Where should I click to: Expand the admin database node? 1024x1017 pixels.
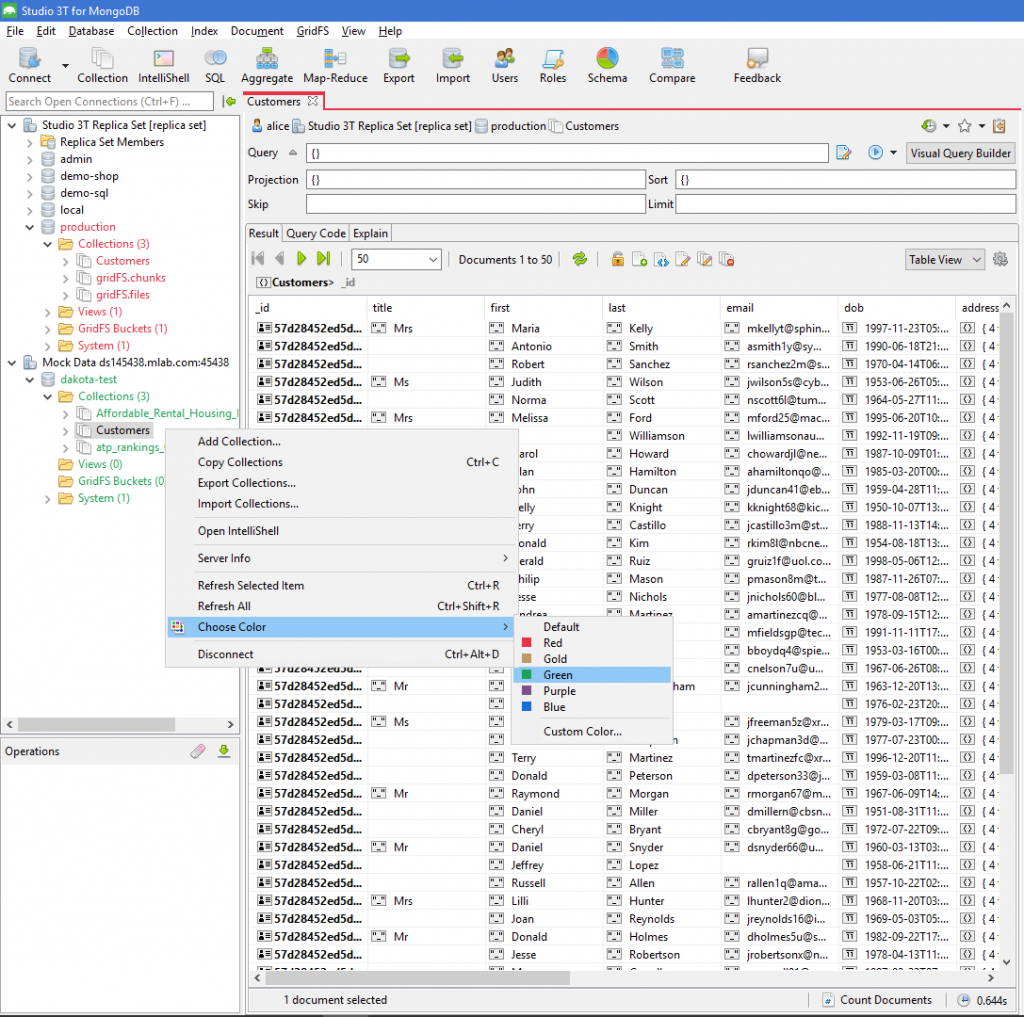29,159
